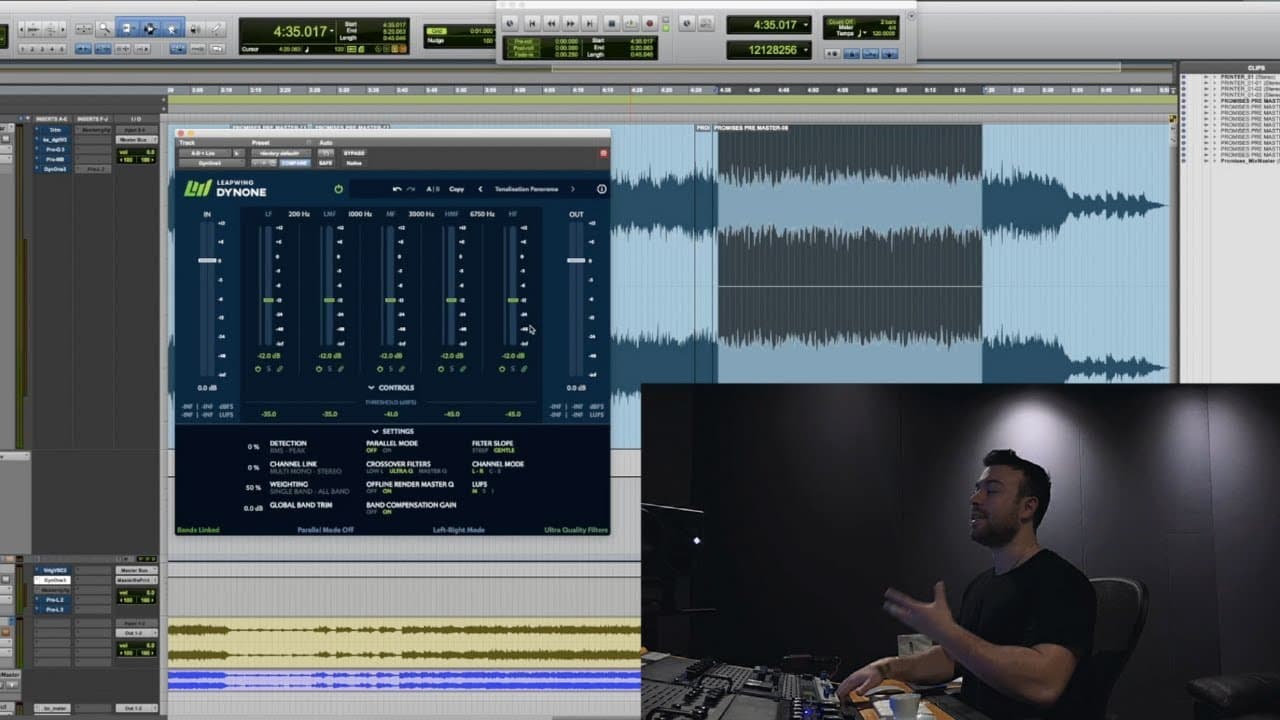This screenshot has width=1280, height=720.
Task: Toggle the HF band power icon
Action: click(x=502, y=369)
